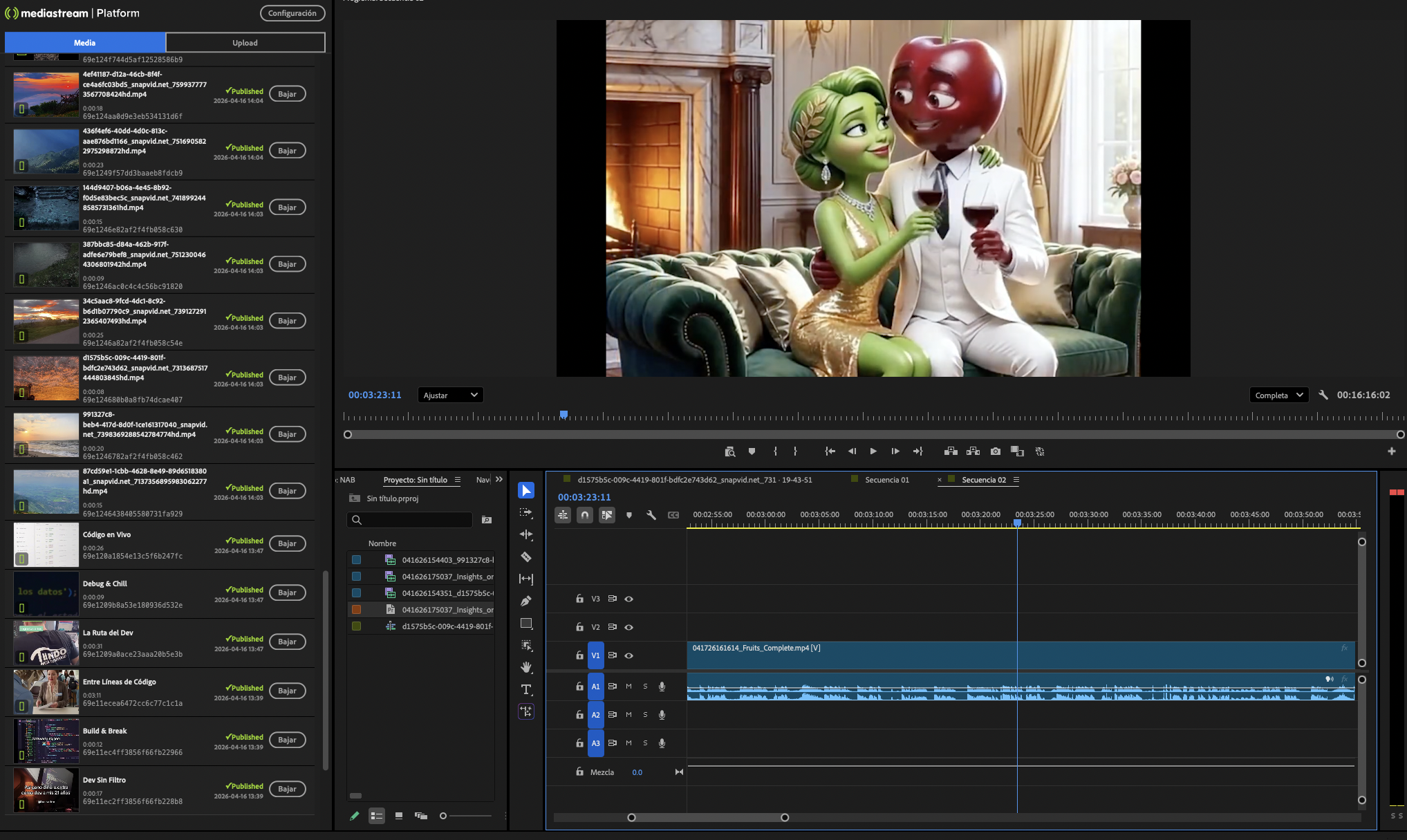Adjust the project panel thumbnail zoom slider
This screenshot has height=840, width=1407.
tap(444, 816)
